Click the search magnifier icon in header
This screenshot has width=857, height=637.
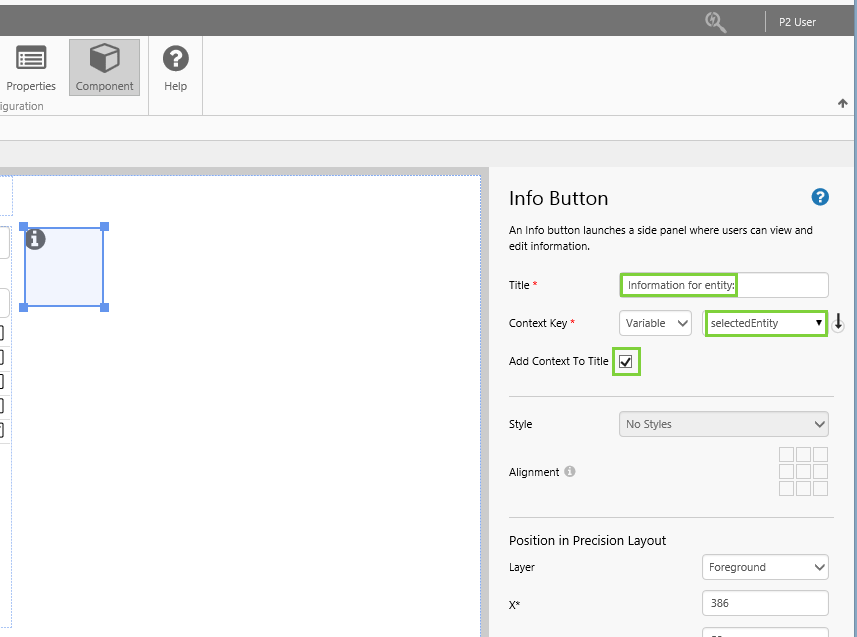click(x=715, y=21)
